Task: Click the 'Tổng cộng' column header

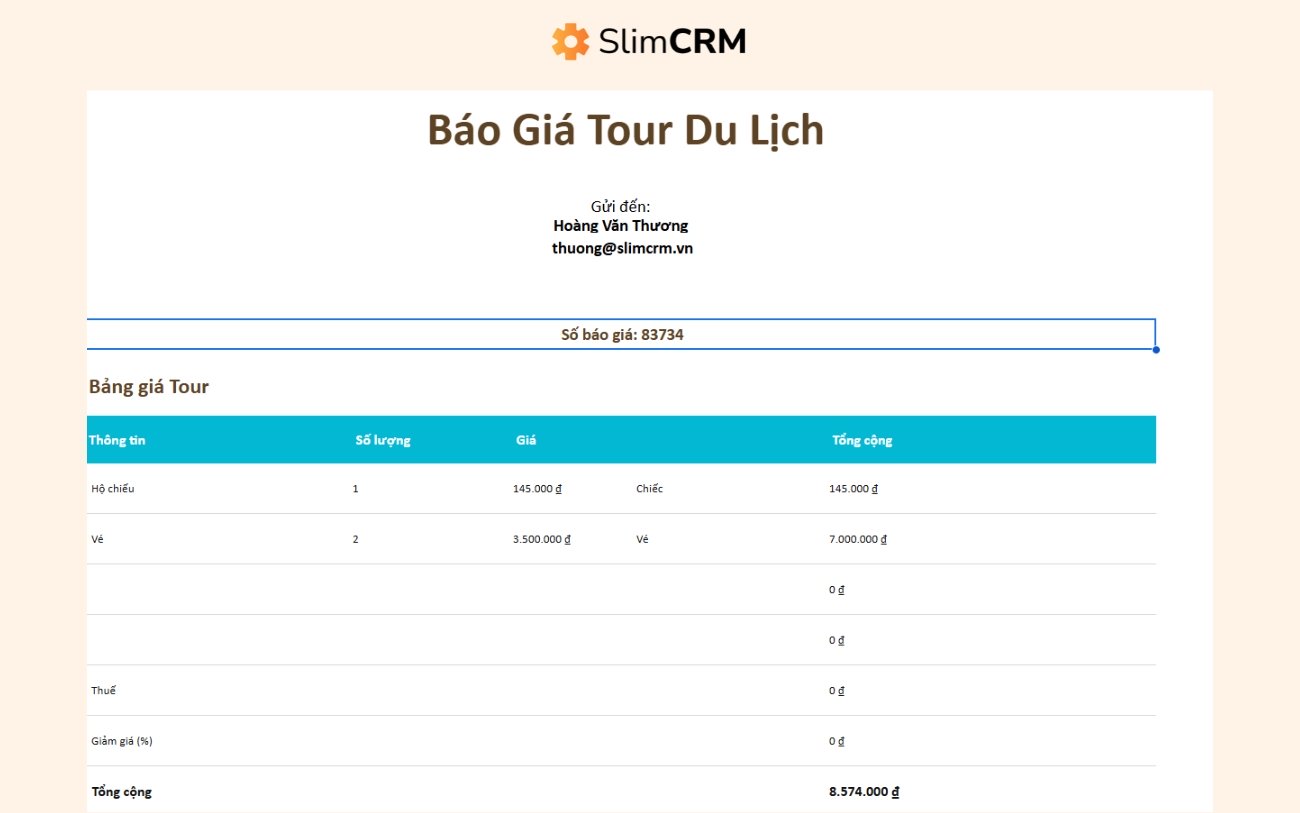Action: [x=862, y=440]
